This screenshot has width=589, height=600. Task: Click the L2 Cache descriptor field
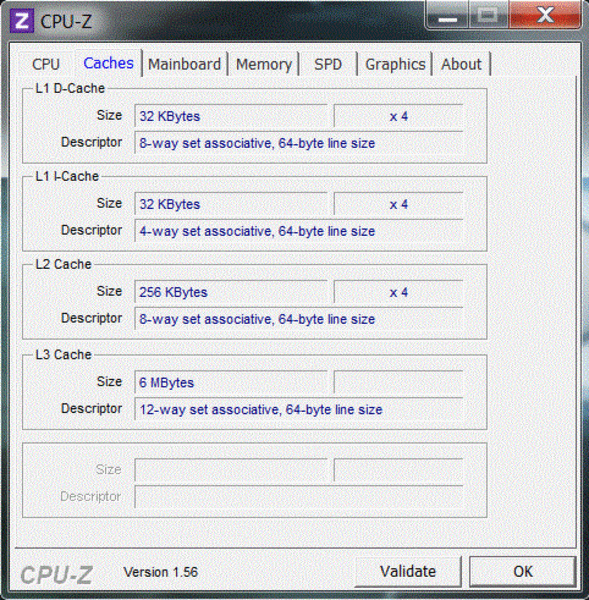tap(299, 318)
